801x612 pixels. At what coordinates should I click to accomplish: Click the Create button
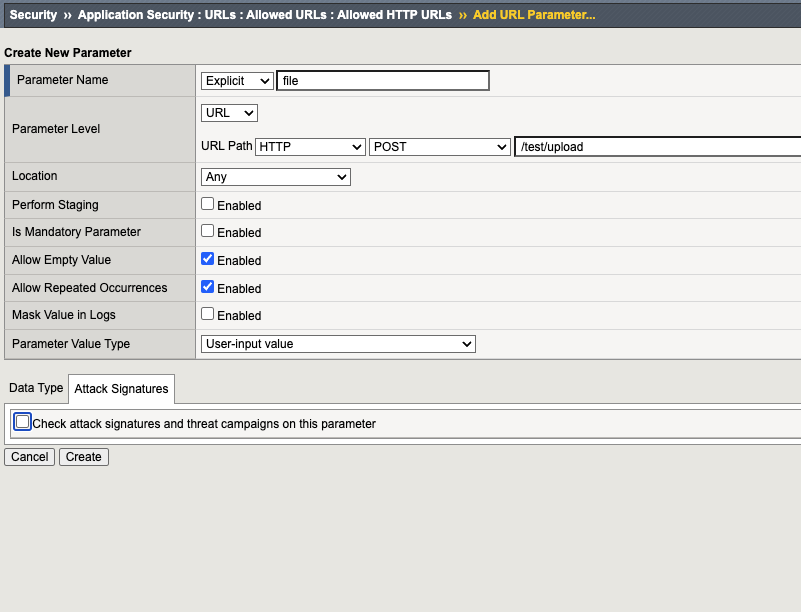[83, 456]
